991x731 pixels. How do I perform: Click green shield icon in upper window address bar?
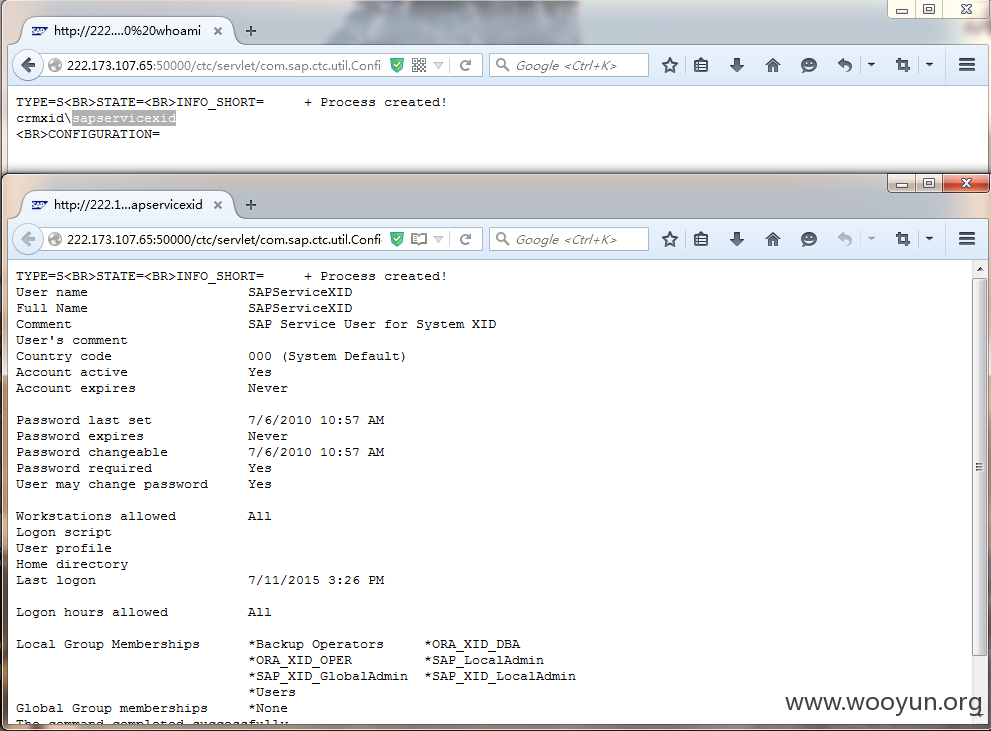(397, 65)
